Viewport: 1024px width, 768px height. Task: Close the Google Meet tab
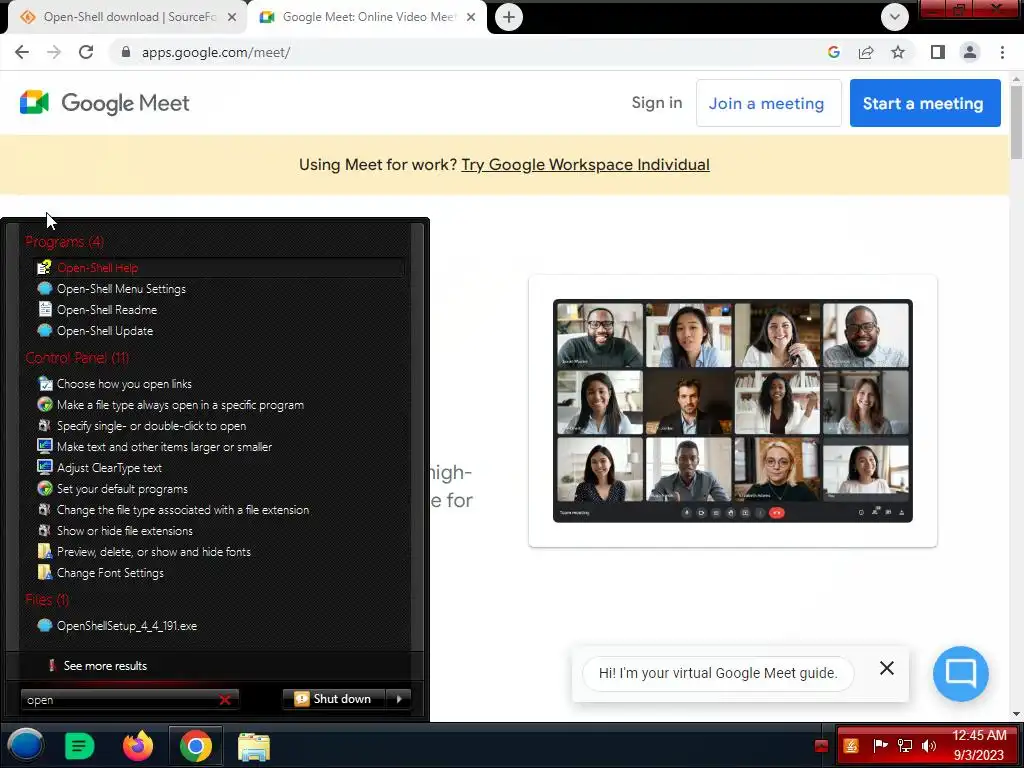click(x=471, y=17)
